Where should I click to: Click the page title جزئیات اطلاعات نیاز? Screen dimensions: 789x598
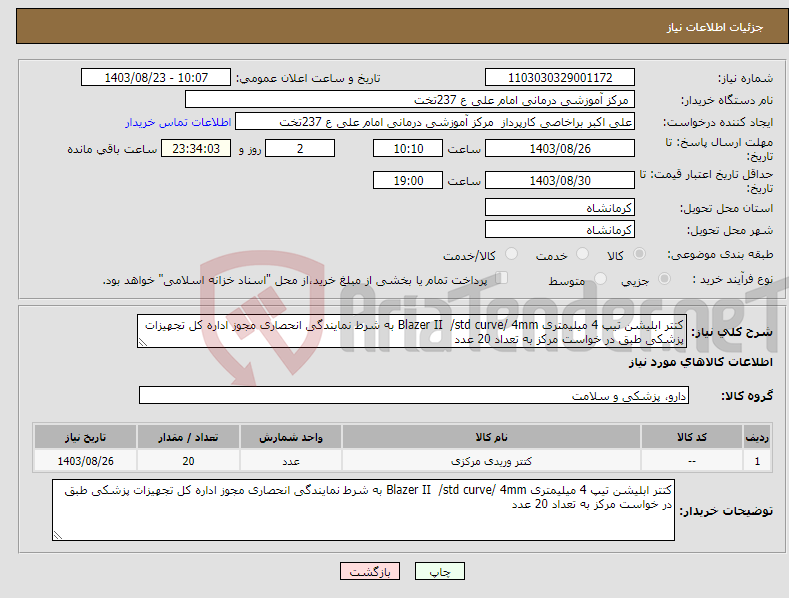(715, 27)
